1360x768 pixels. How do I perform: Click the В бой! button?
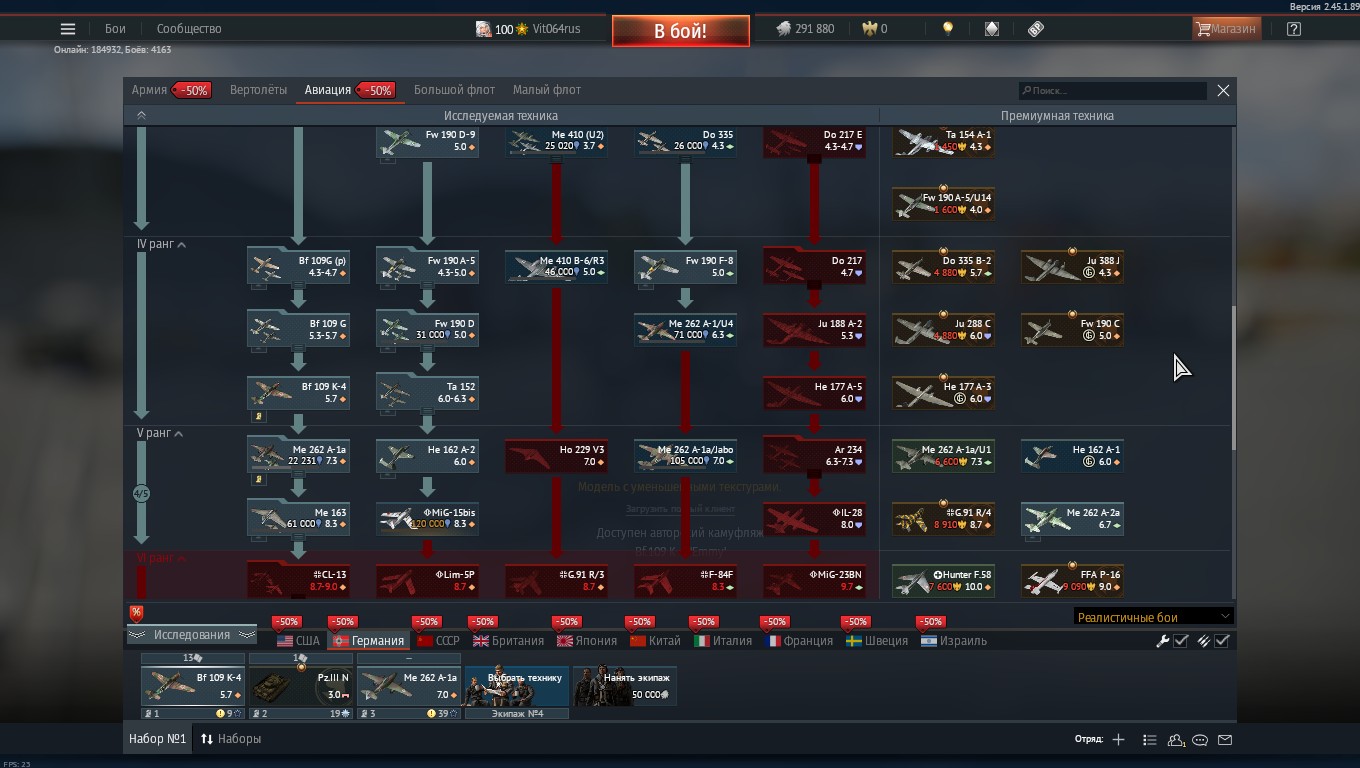[681, 31]
